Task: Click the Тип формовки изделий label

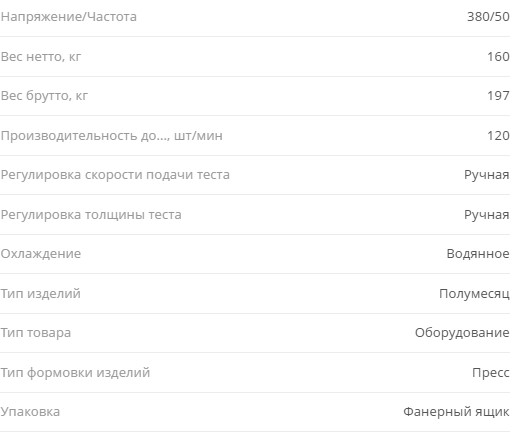Action: click(75, 373)
